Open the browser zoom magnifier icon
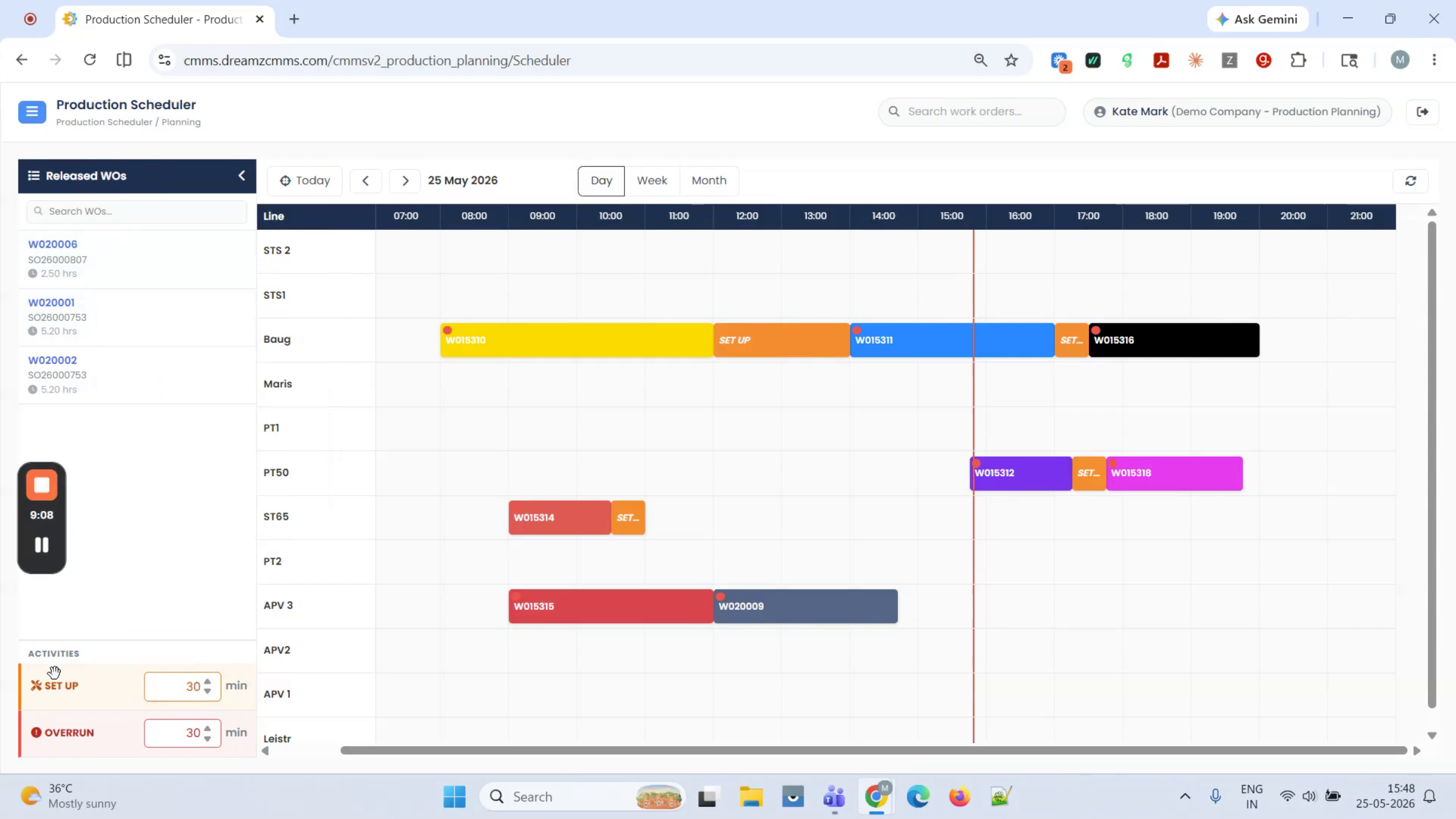This screenshot has width=1456, height=819. [980, 60]
